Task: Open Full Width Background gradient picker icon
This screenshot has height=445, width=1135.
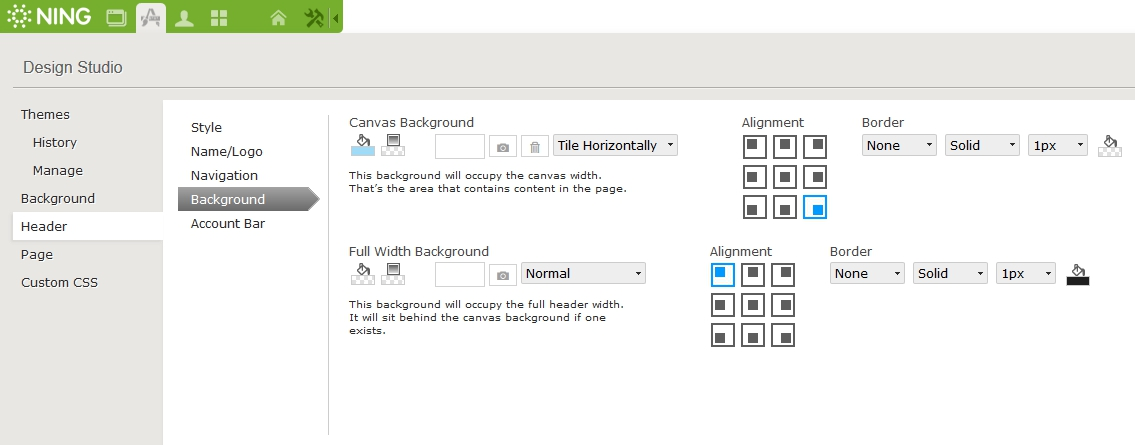Action: click(x=393, y=274)
